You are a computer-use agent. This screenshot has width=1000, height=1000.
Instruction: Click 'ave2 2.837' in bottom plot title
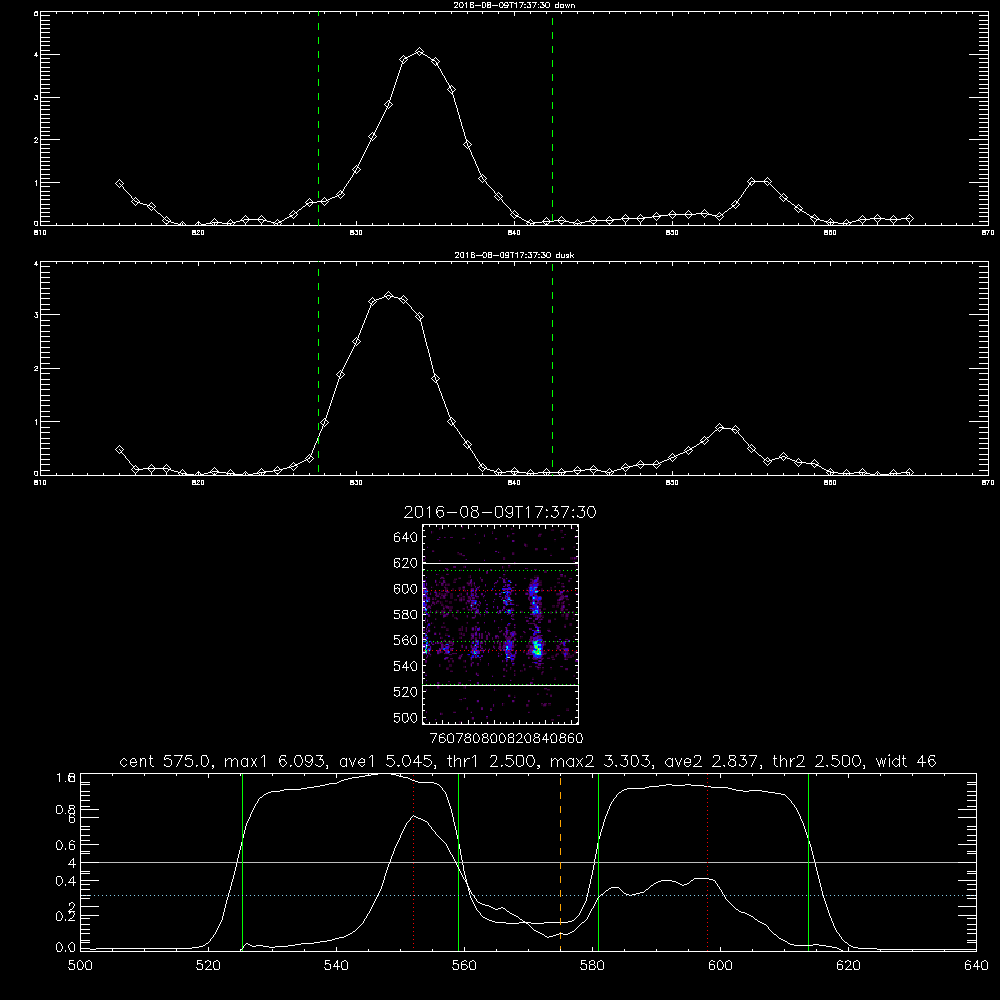click(x=713, y=761)
